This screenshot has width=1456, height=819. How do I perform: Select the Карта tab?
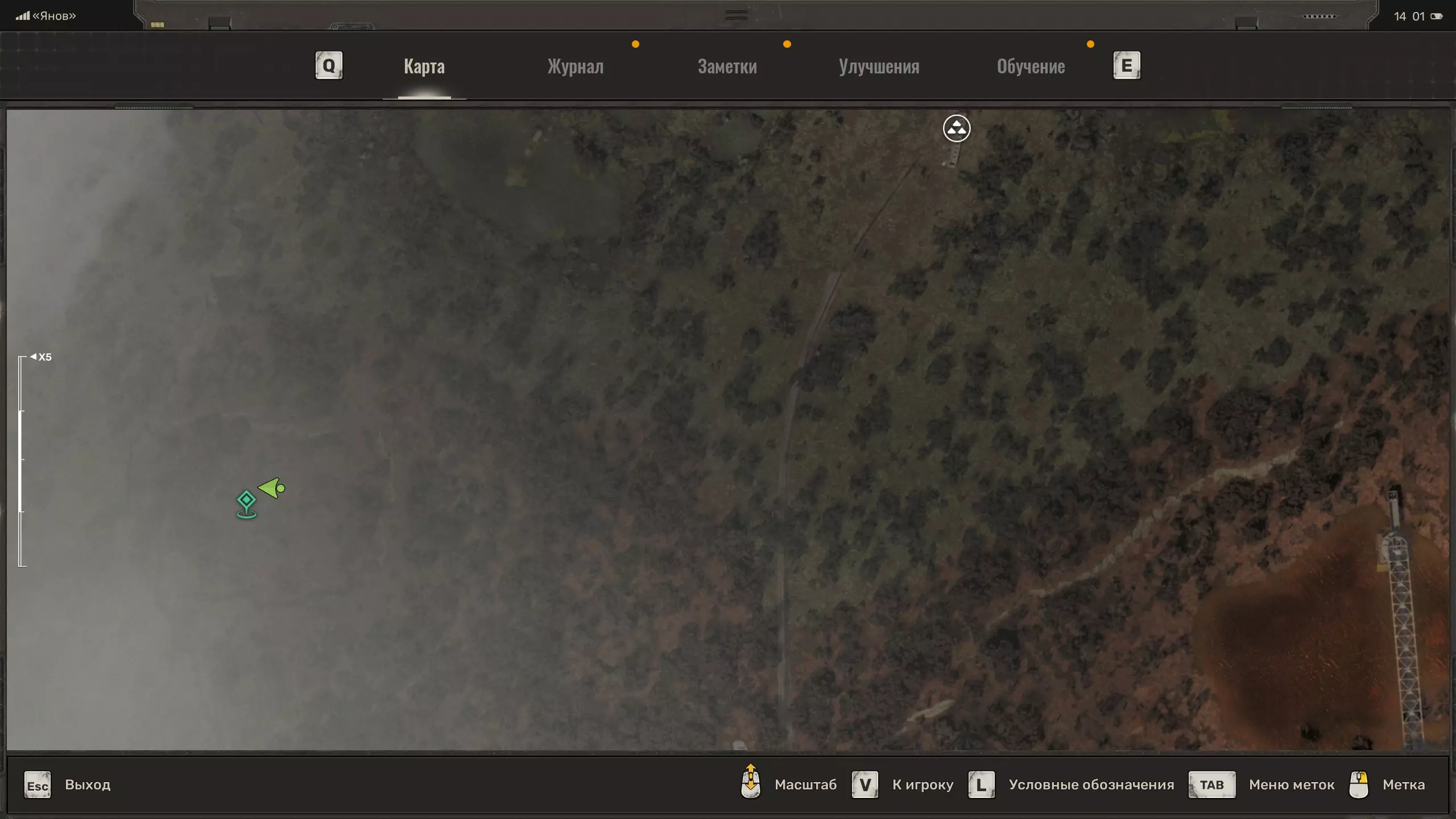(x=424, y=67)
